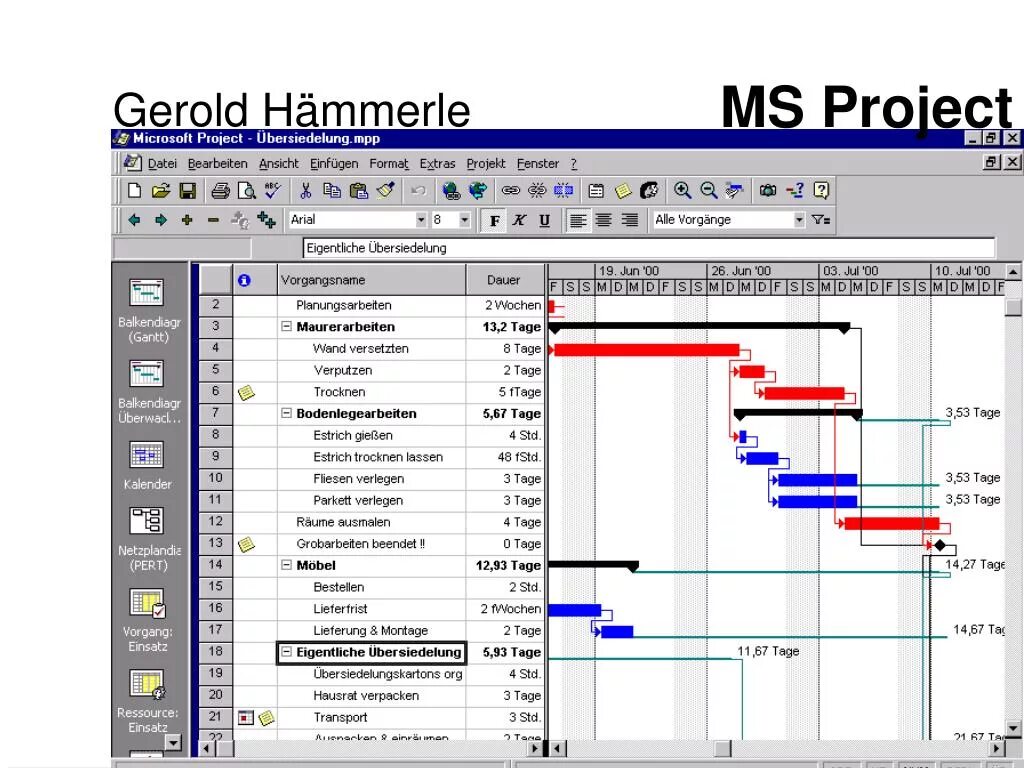This screenshot has height=768, width=1024.
Task: Click the Format Painter brush icon
Action: [385, 190]
